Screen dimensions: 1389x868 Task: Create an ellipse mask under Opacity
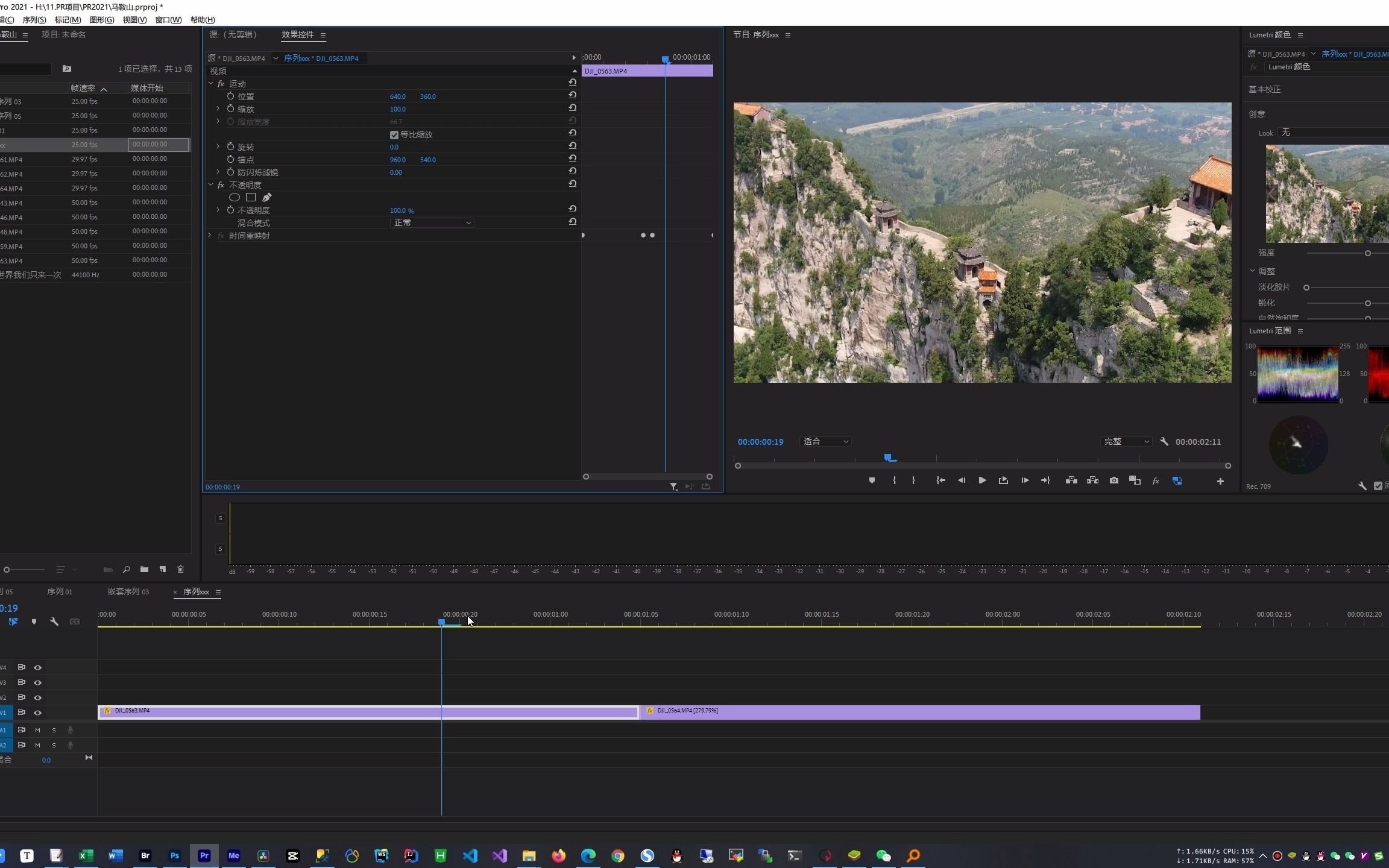point(235,197)
